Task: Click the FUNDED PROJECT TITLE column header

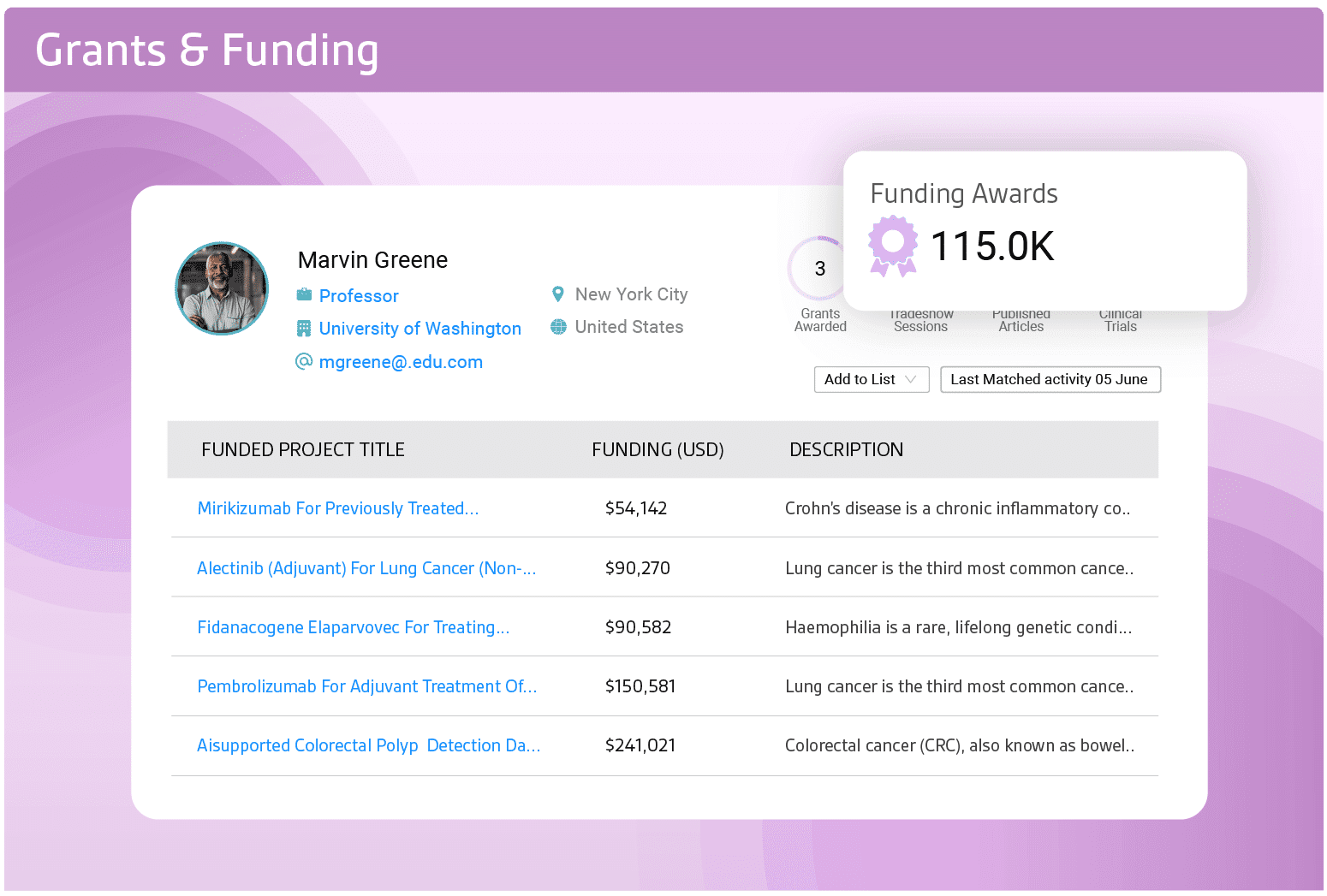Action: 303,450
